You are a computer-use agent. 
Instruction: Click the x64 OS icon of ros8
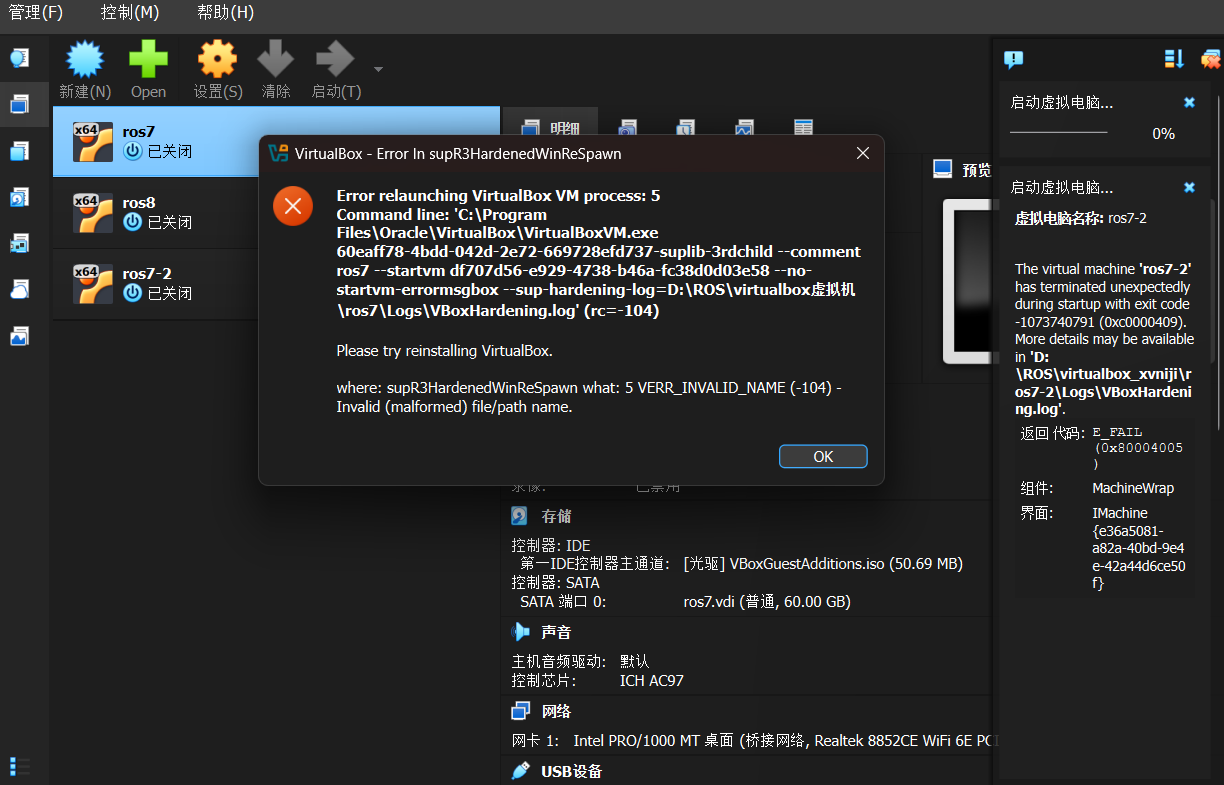tap(92, 213)
